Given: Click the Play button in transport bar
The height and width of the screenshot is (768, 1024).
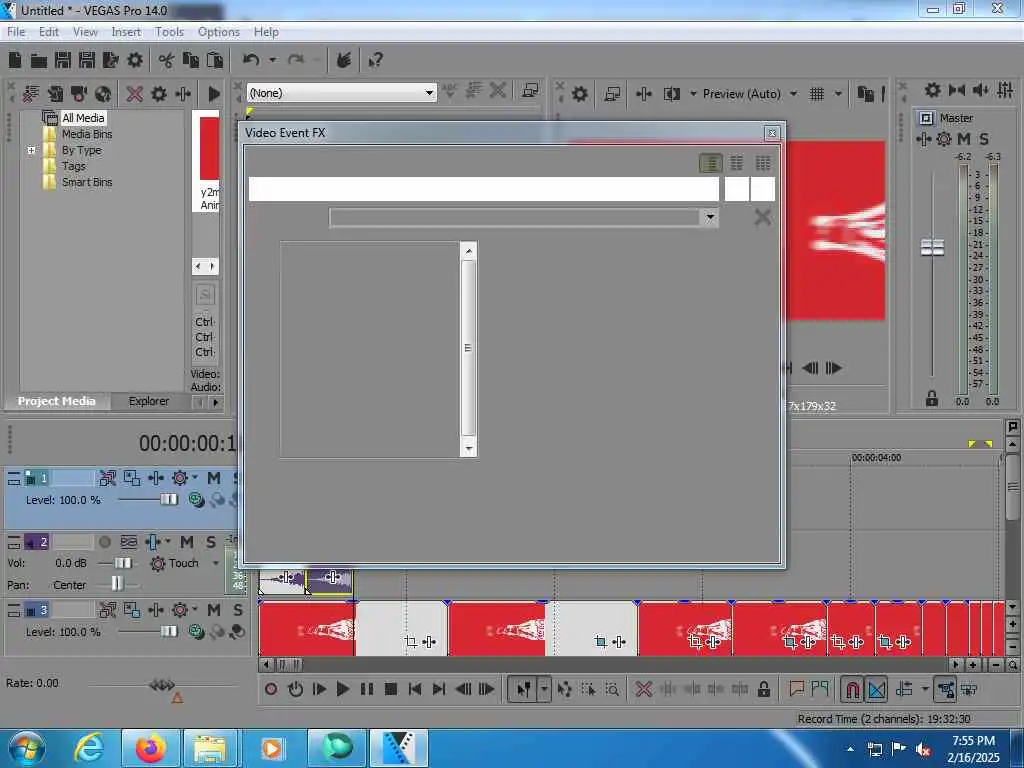Looking at the screenshot, I should [x=342, y=689].
